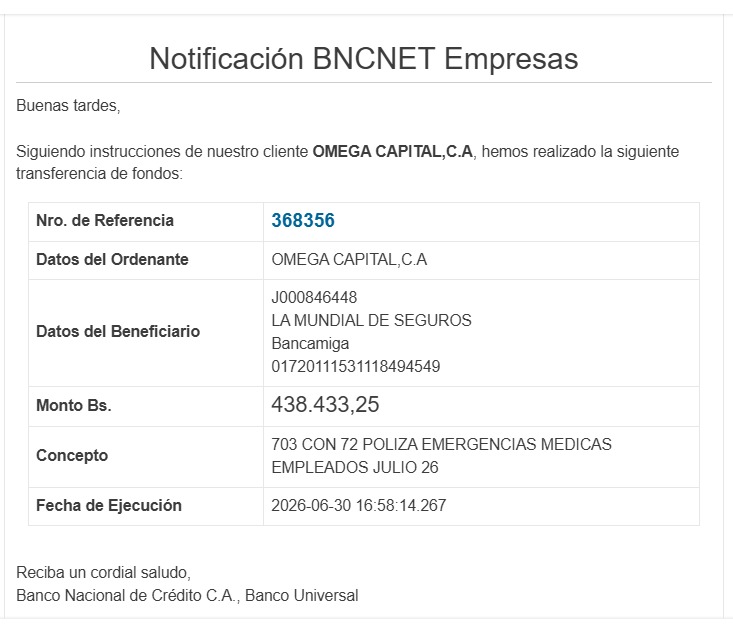The height and width of the screenshot is (627, 733).
Task: Click LA MUNDIAL DE SEGUROS text
Action: (371, 320)
